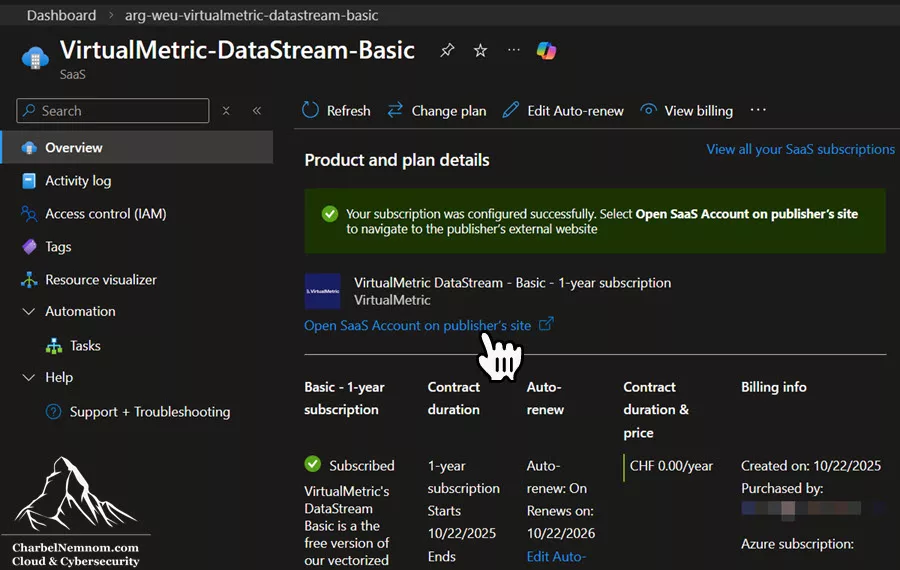Open the ellipsis menu beside the title
900x570 pixels.
tap(514, 50)
